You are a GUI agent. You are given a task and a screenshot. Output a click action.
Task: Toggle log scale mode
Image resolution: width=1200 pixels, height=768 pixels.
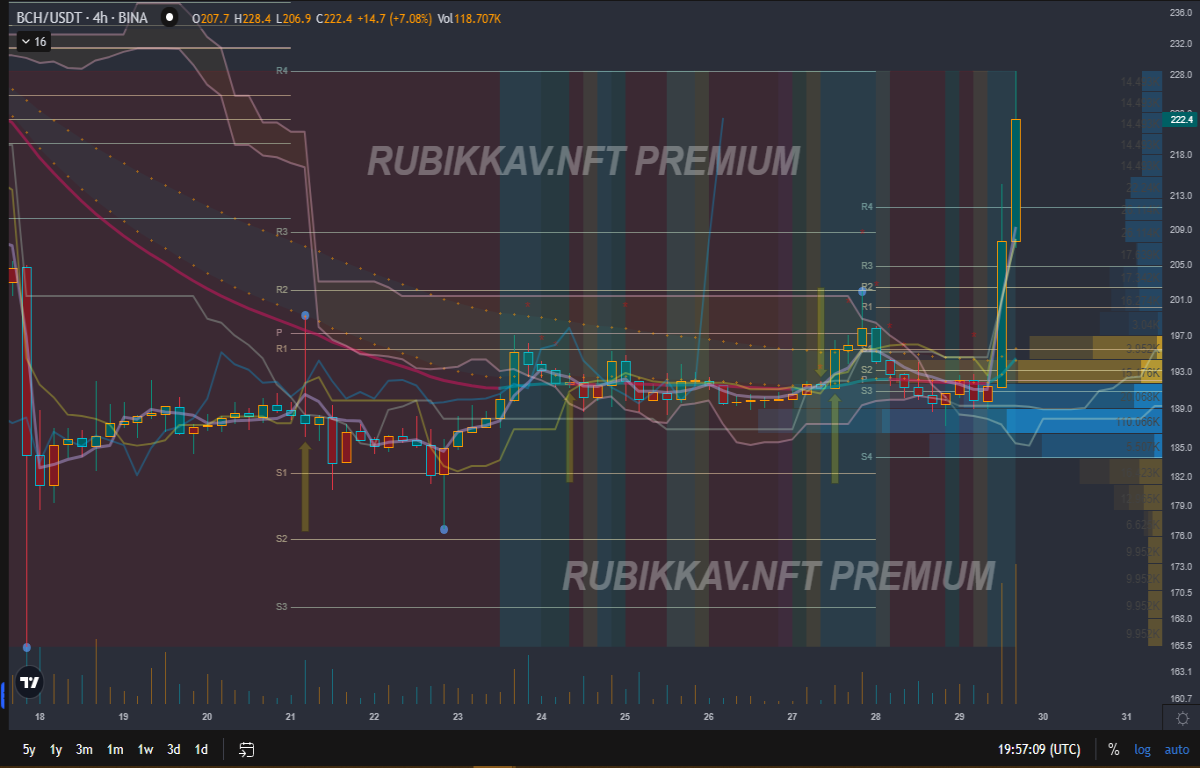pos(1142,749)
